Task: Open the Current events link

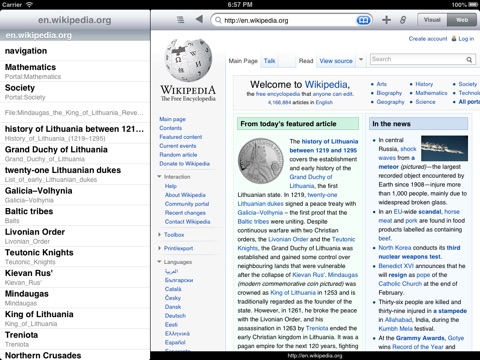Action: (178, 146)
